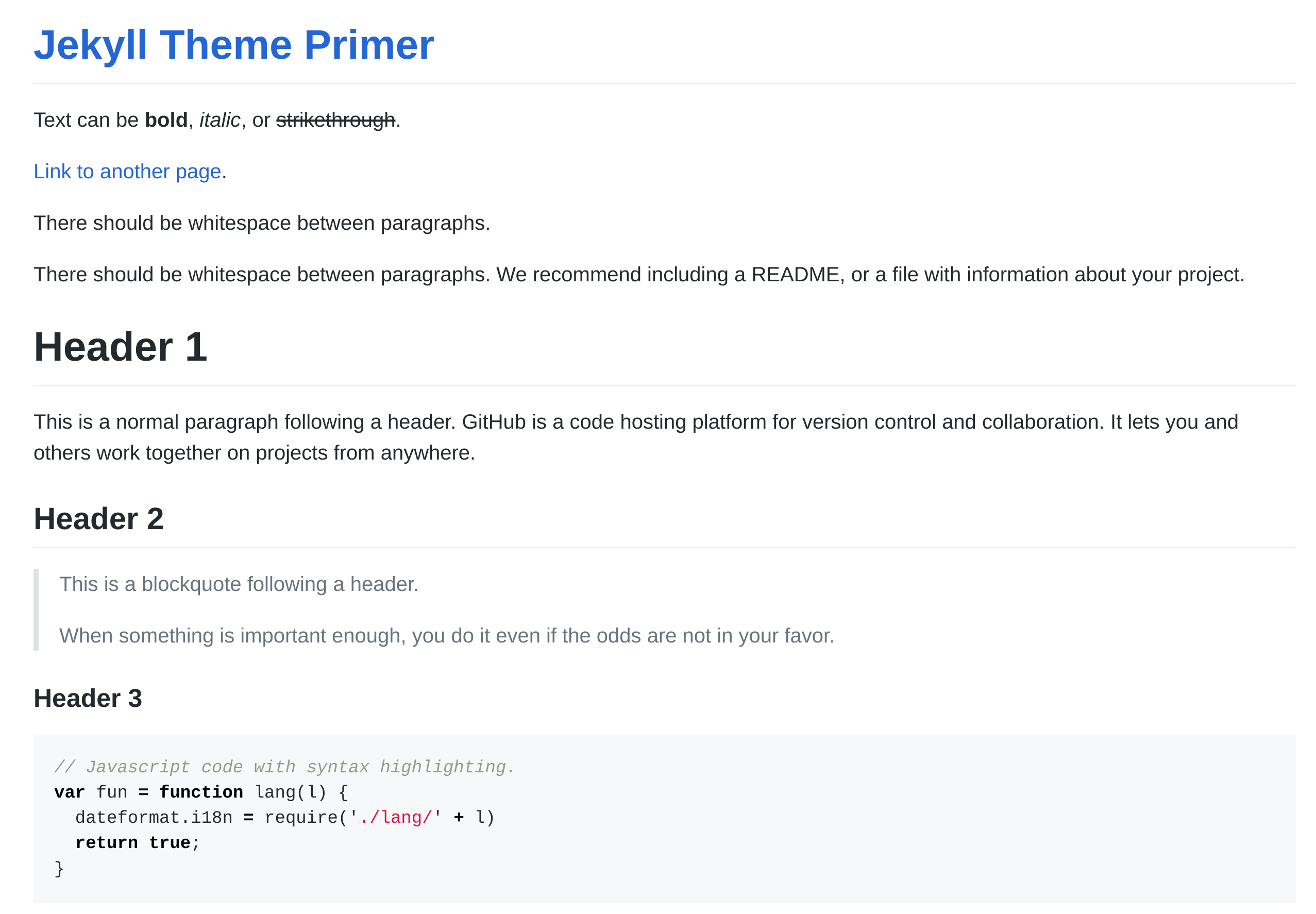Click the word GitHub in Header 1 paragraph
The width and height of the screenshot is (1316, 914).
pyautogui.click(x=493, y=422)
